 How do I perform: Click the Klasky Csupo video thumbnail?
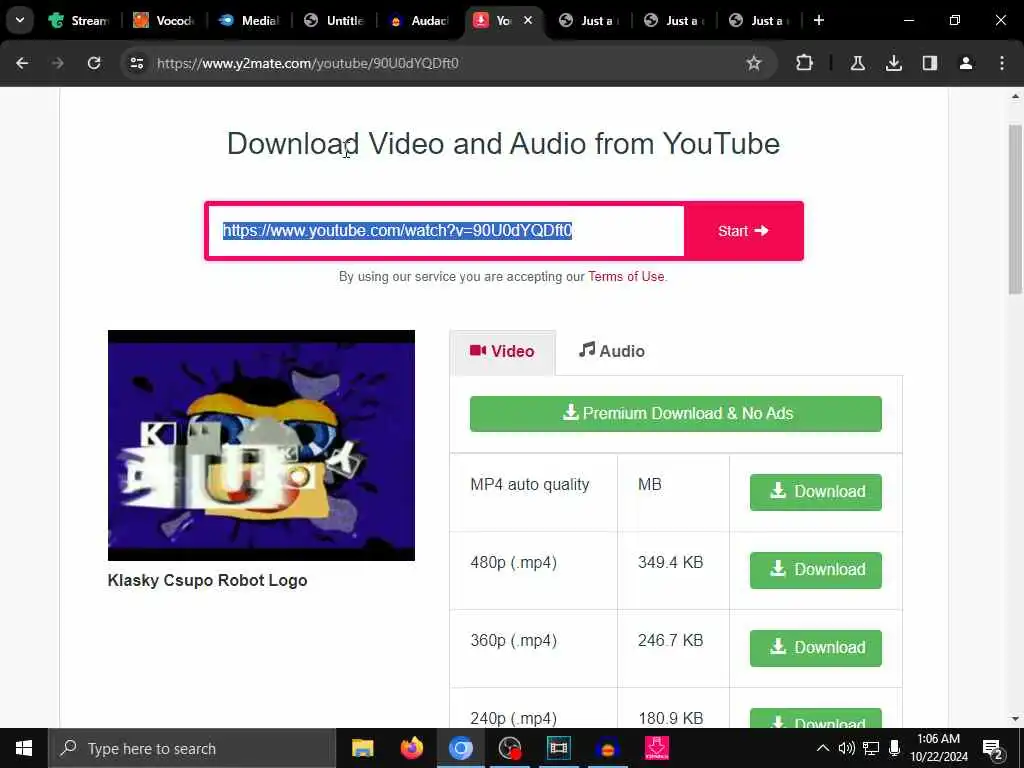(261, 445)
